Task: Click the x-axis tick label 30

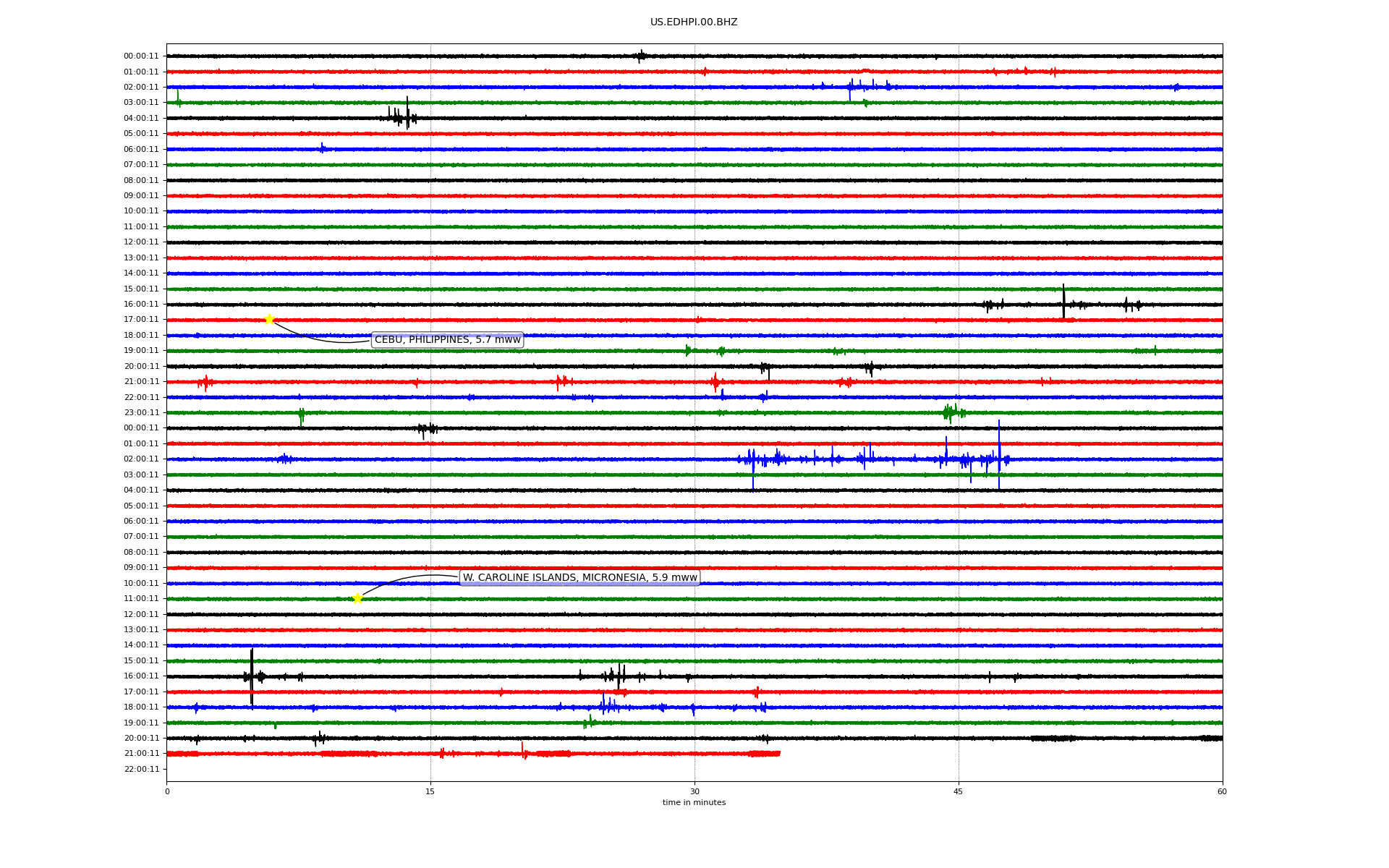Action: [x=694, y=791]
